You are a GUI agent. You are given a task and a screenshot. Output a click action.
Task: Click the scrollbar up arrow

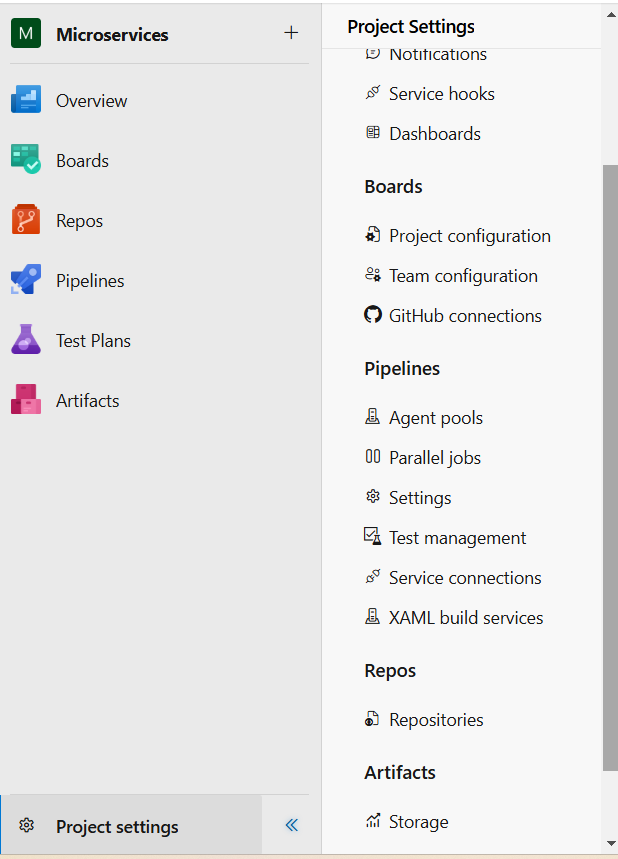coord(610,14)
